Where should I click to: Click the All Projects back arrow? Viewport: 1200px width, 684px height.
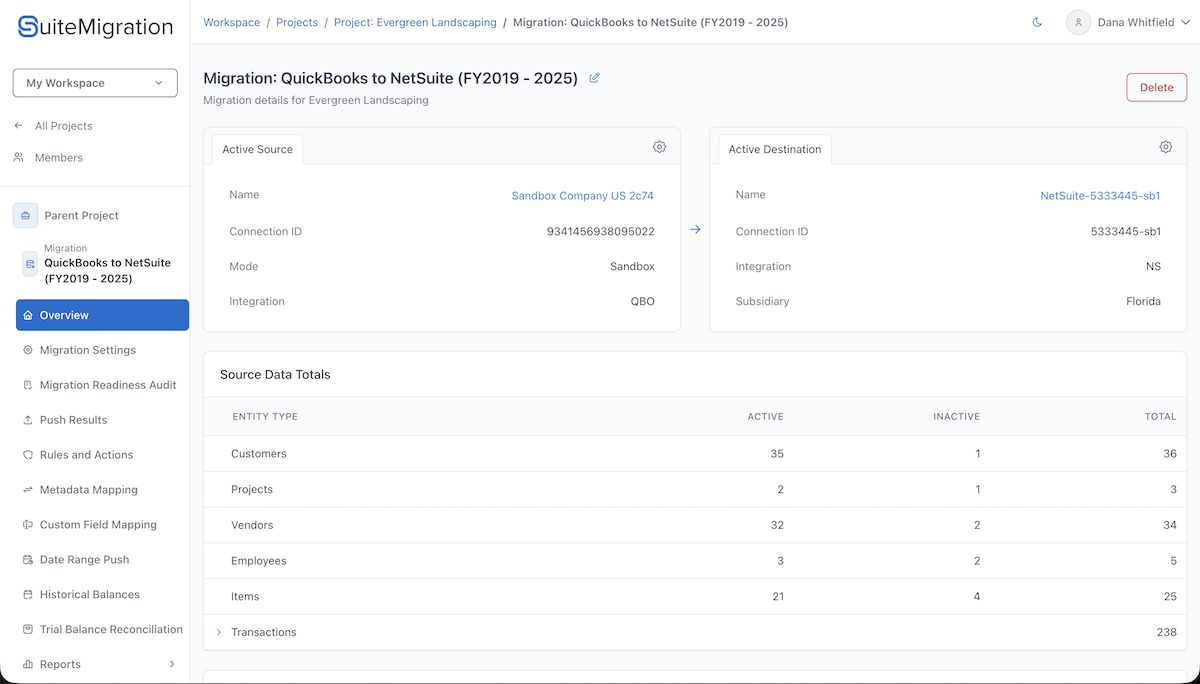(18, 126)
